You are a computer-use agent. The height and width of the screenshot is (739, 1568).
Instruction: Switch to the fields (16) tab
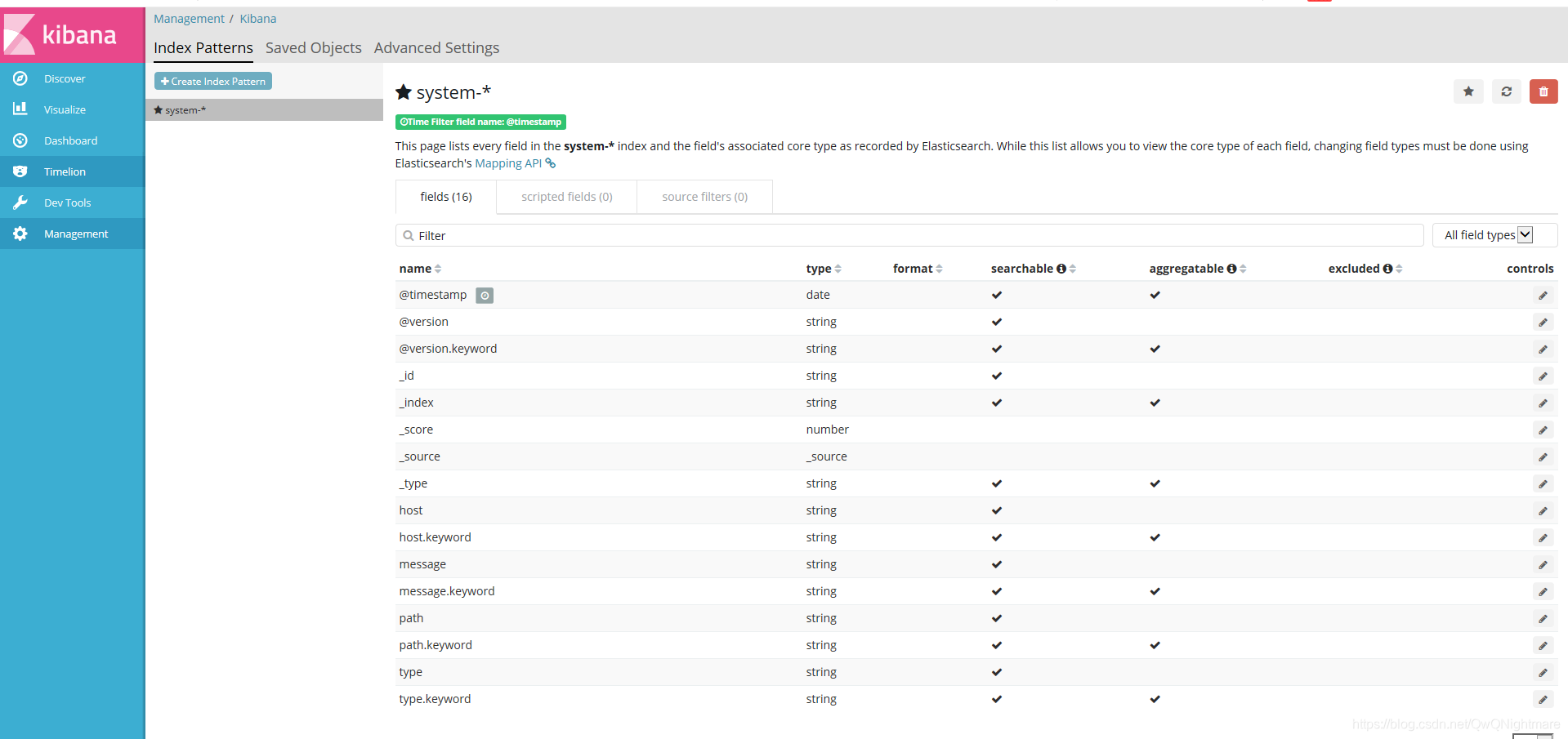446,197
